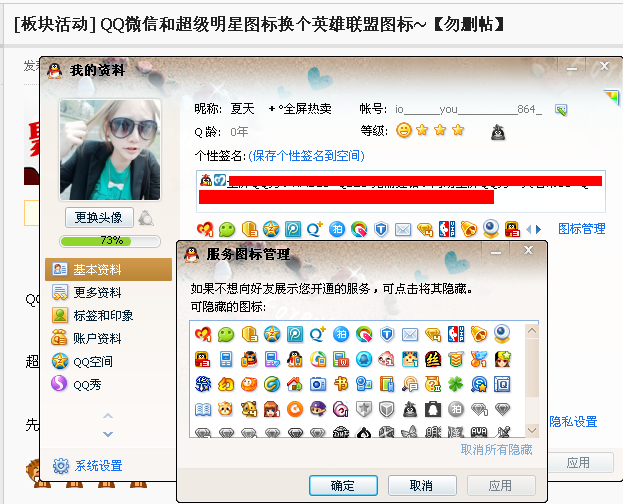Viewport: 623px width, 504px height.
Task: Click 应用 in the icon management dialog
Action: [501, 486]
